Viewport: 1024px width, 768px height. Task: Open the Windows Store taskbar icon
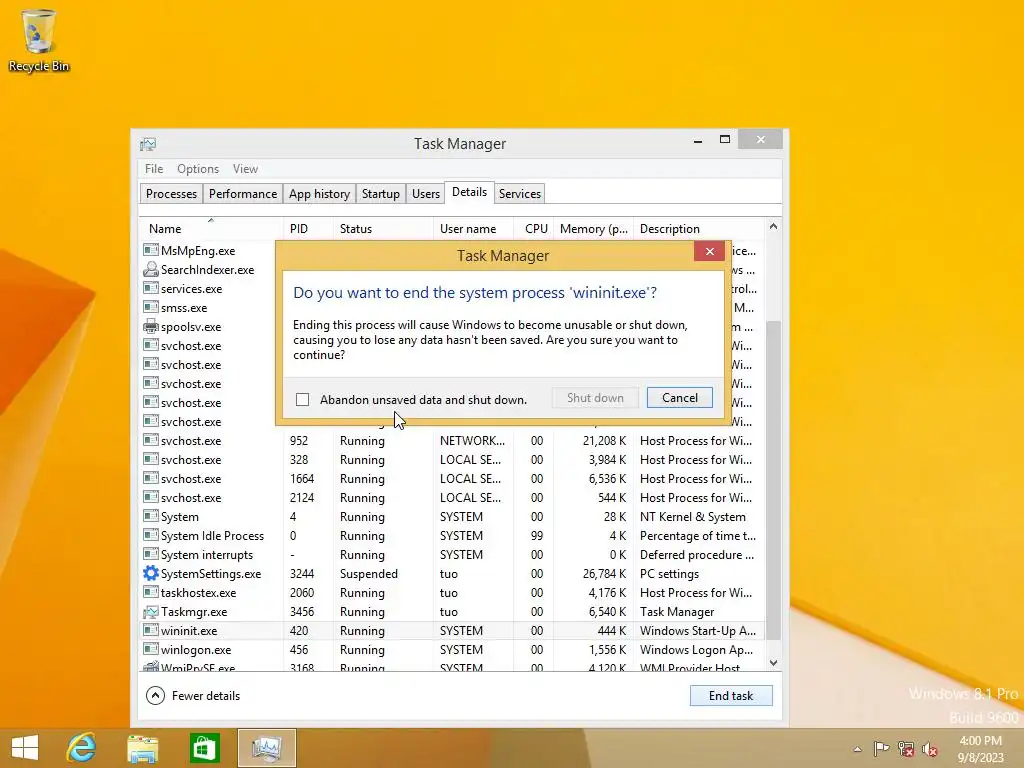[204, 748]
